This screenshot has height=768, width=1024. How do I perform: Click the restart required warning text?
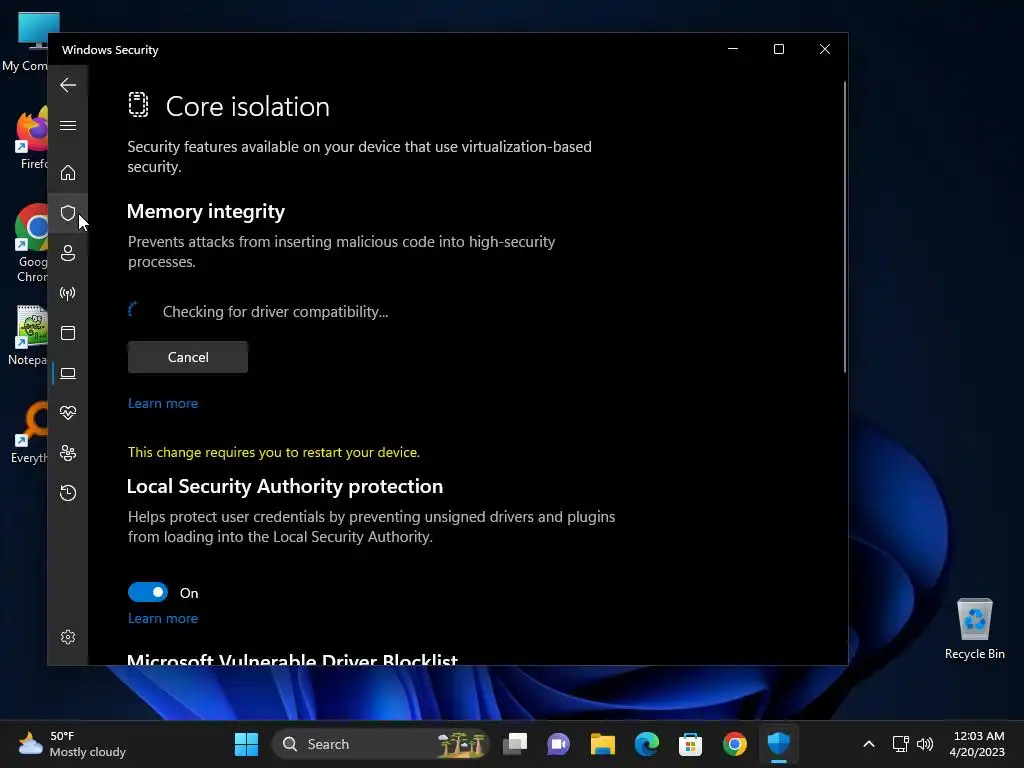click(x=274, y=453)
